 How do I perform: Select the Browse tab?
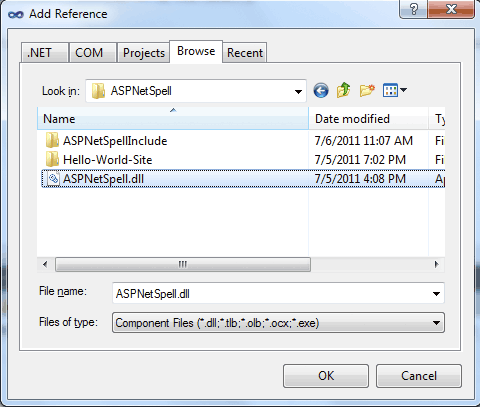click(196, 51)
